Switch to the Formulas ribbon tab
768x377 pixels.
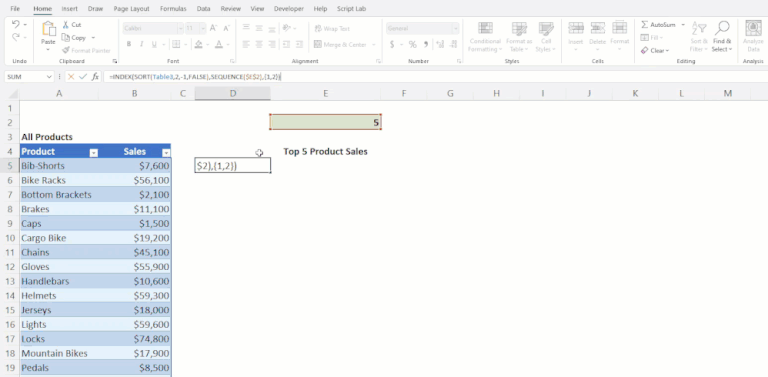tap(173, 9)
